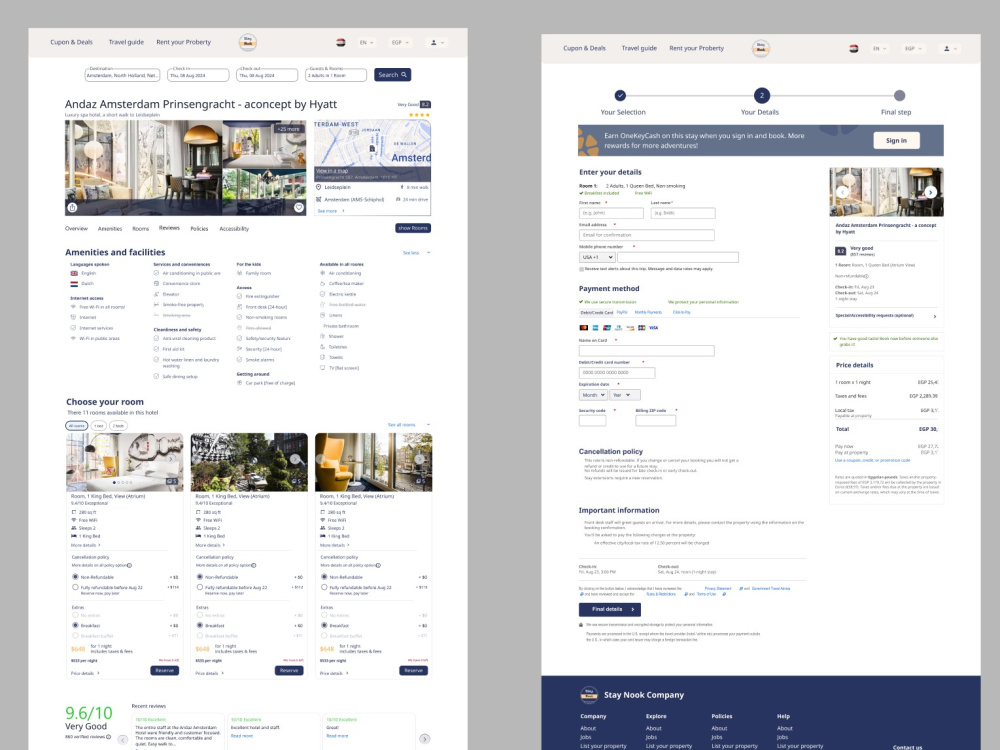Screen dimensions: 1000x750
Task: Select Breakfast radio on garden room card
Action: pos(200,626)
